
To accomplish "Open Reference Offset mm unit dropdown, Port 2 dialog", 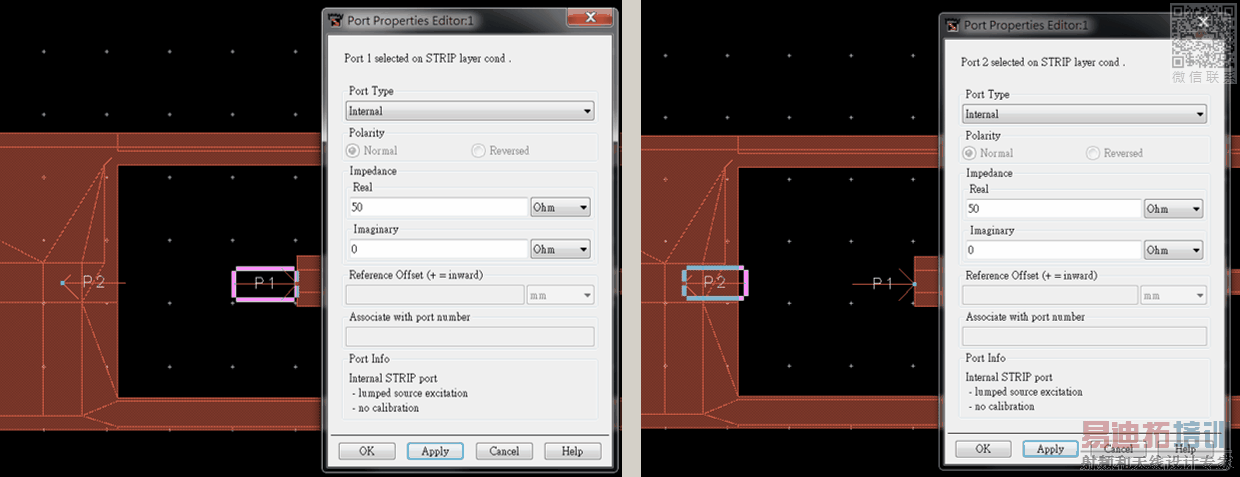I will pos(1174,295).
